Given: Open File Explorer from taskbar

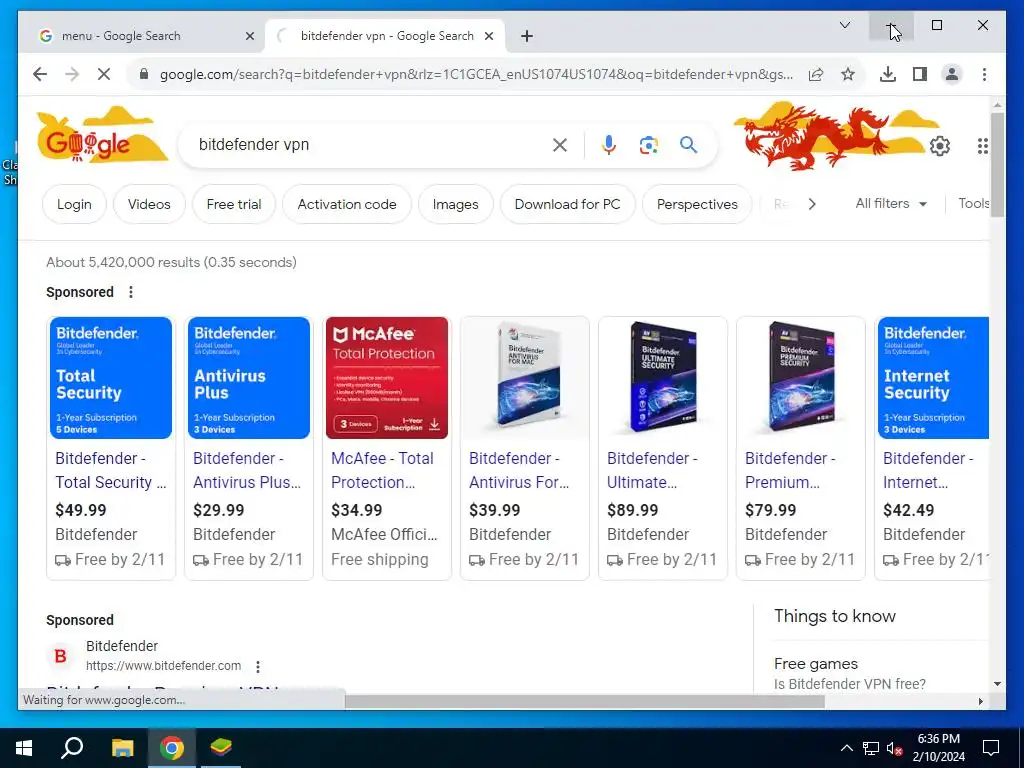Looking at the screenshot, I should pyautogui.click(x=122, y=748).
